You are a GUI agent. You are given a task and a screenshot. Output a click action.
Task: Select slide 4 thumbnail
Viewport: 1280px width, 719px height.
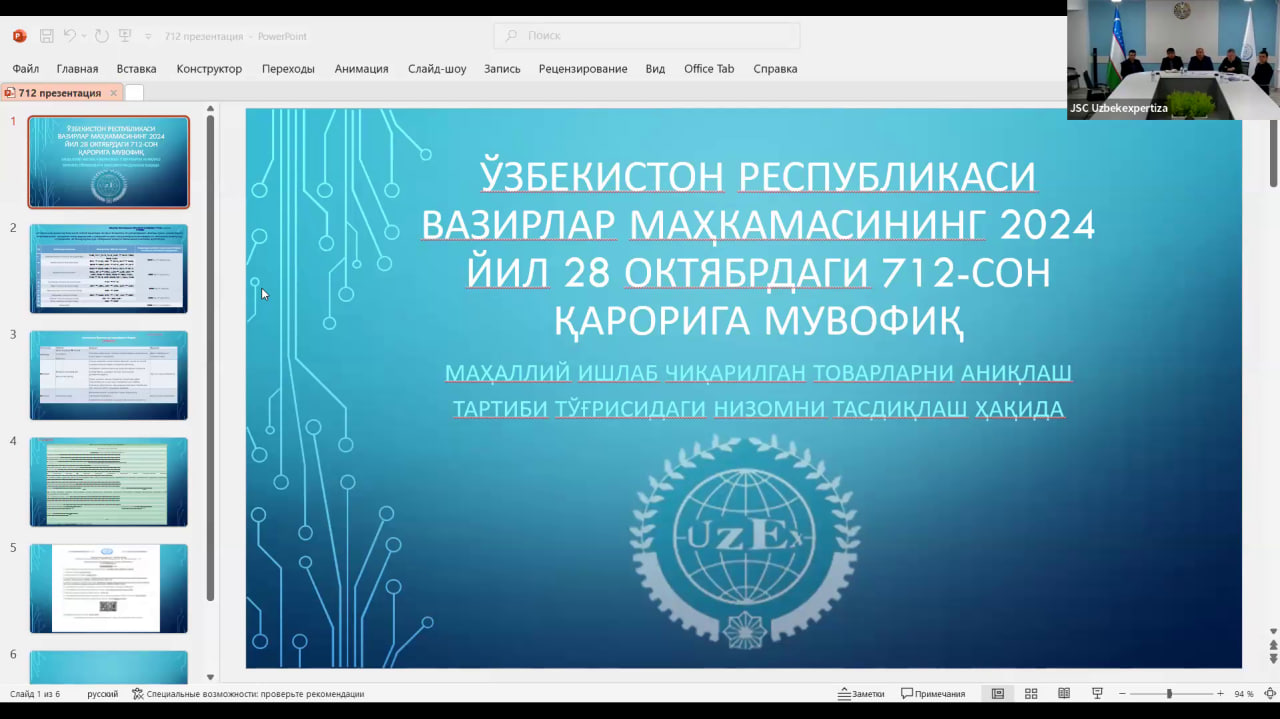(x=108, y=482)
